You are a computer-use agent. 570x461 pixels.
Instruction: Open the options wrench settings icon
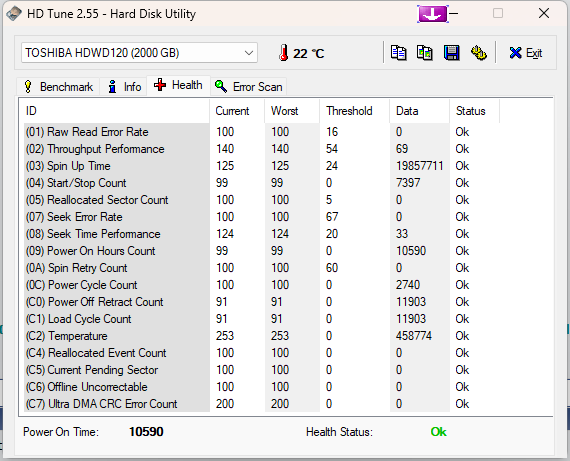[x=478, y=53]
